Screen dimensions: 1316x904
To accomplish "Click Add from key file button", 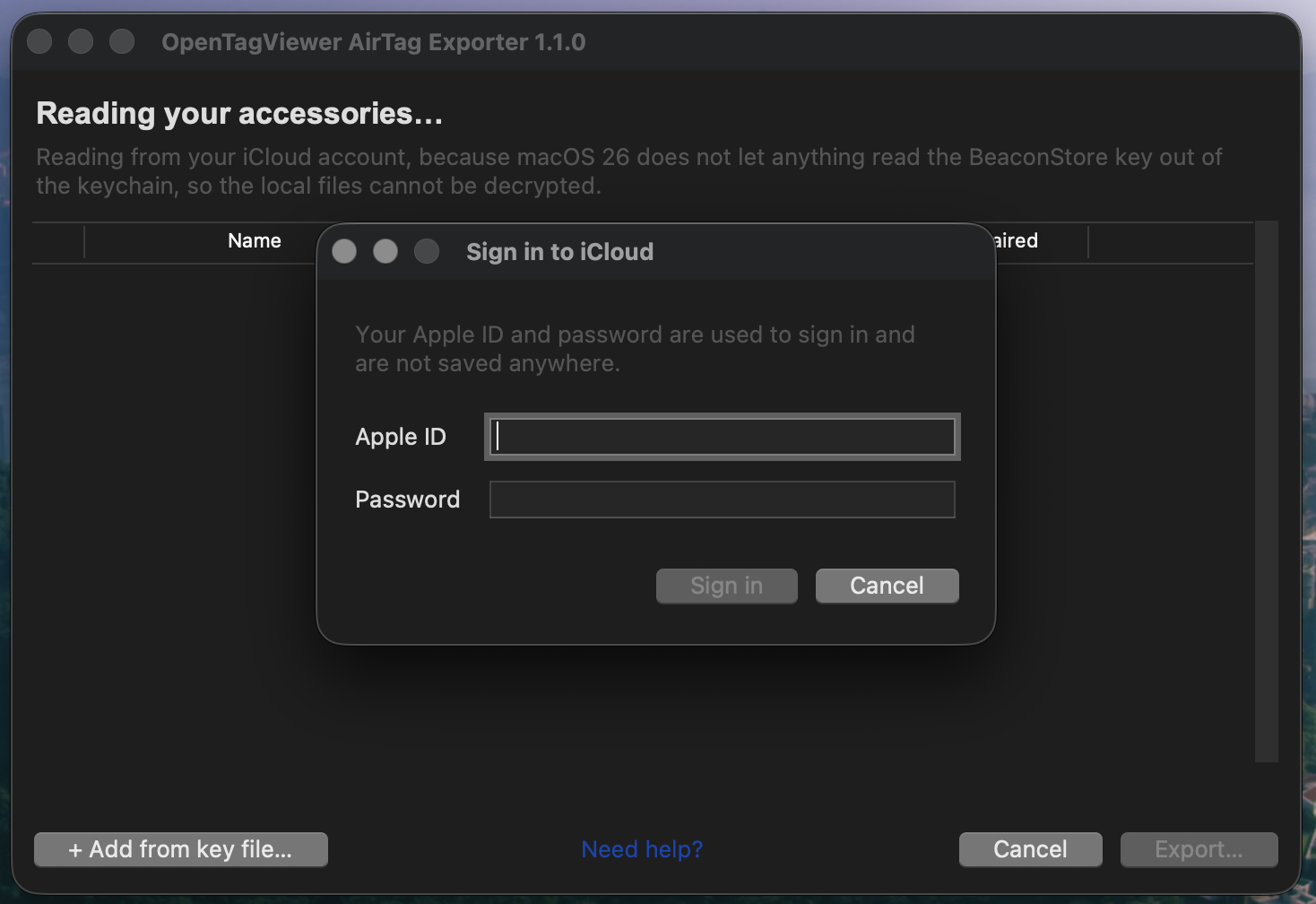I will coord(181,849).
